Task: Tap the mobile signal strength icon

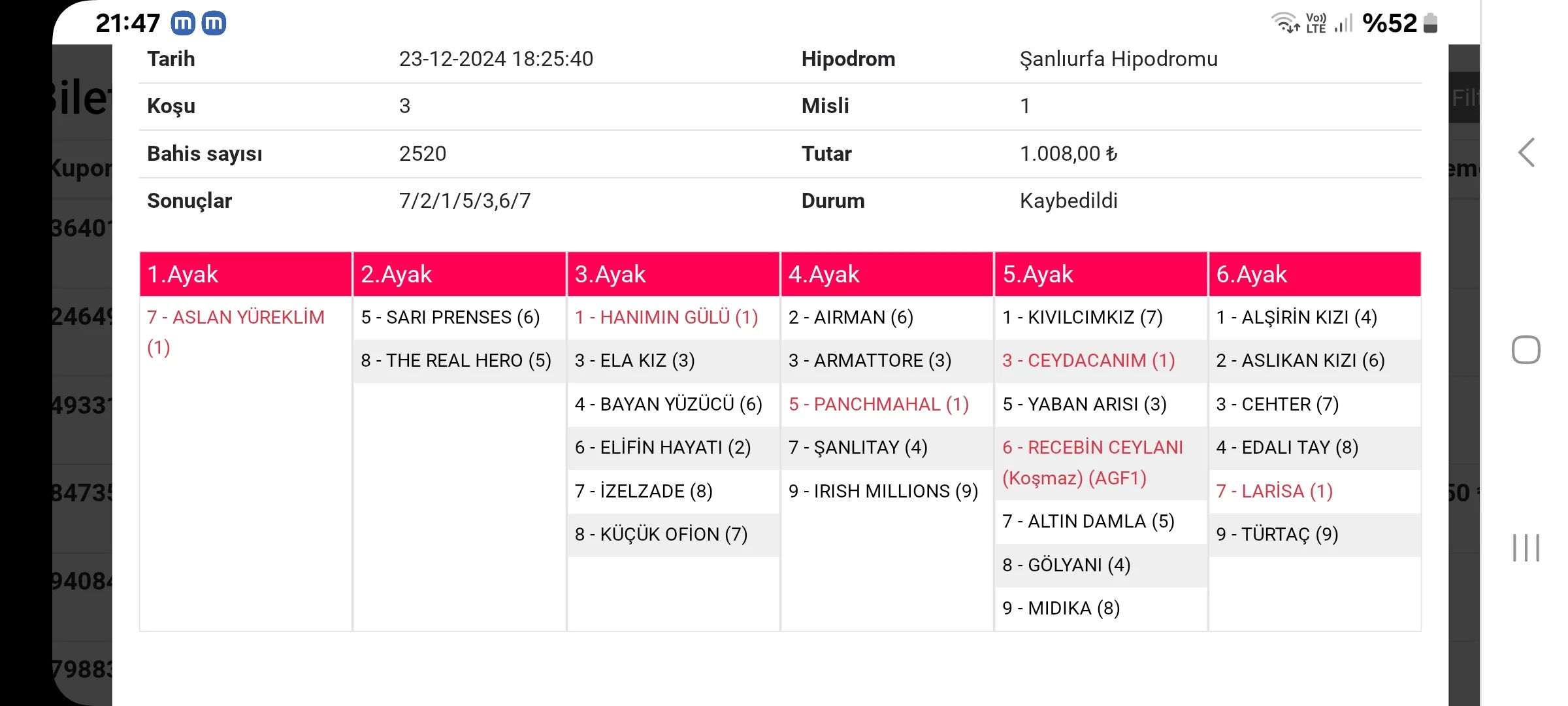Action: tap(1343, 24)
